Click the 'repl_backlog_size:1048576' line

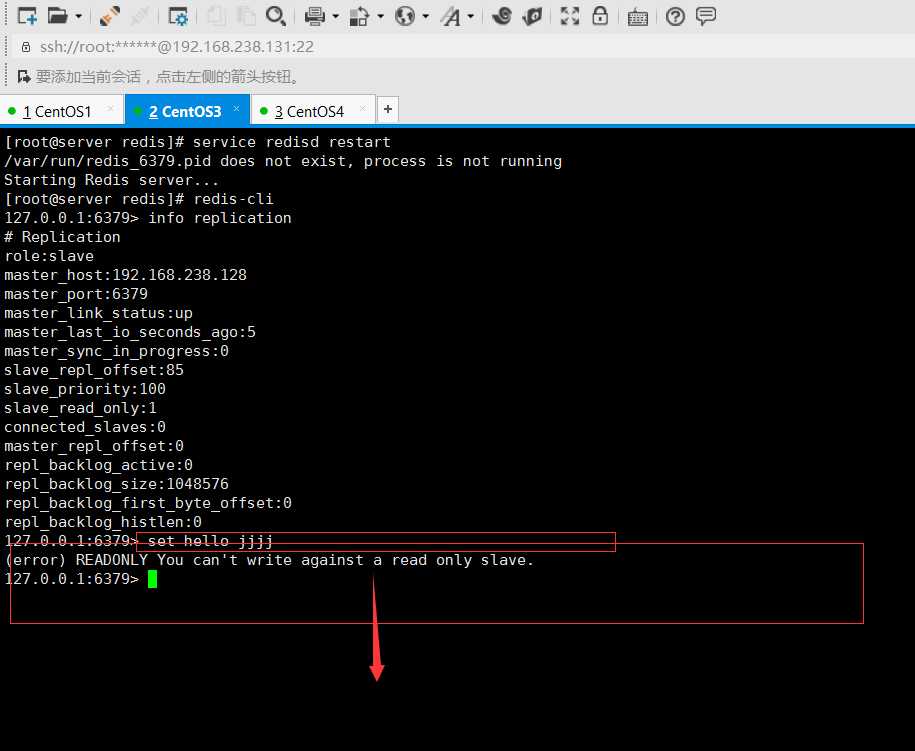pyautogui.click(x=117, y=484)
